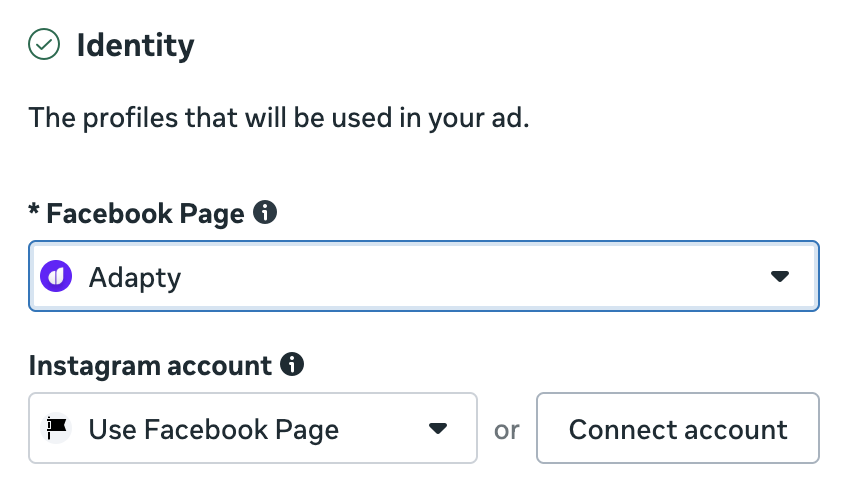
Task: Open the Adapty Facebook Page selector
Action: 423,276
